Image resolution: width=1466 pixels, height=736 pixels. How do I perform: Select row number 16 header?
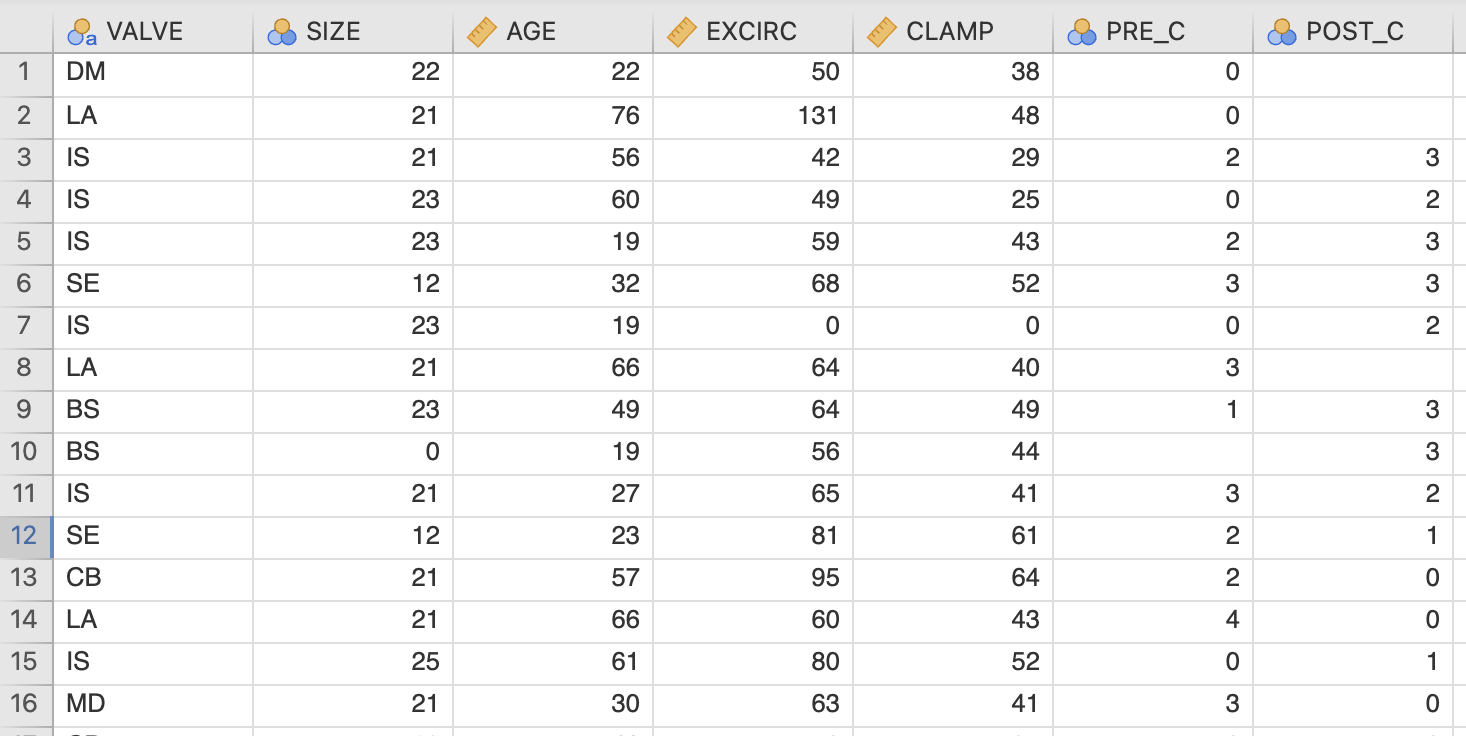coord(26,704)
